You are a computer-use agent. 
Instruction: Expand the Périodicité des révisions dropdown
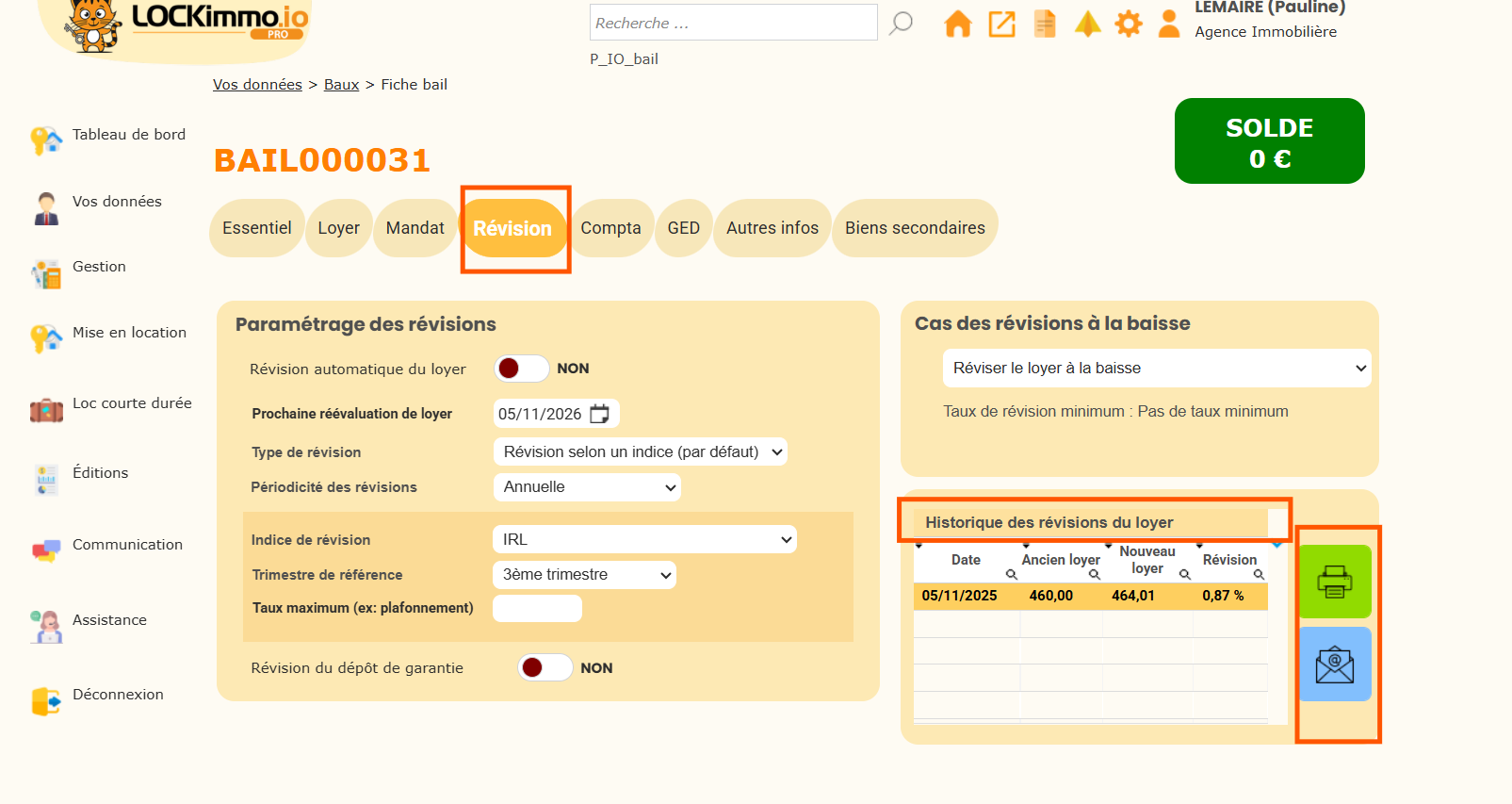586,487
